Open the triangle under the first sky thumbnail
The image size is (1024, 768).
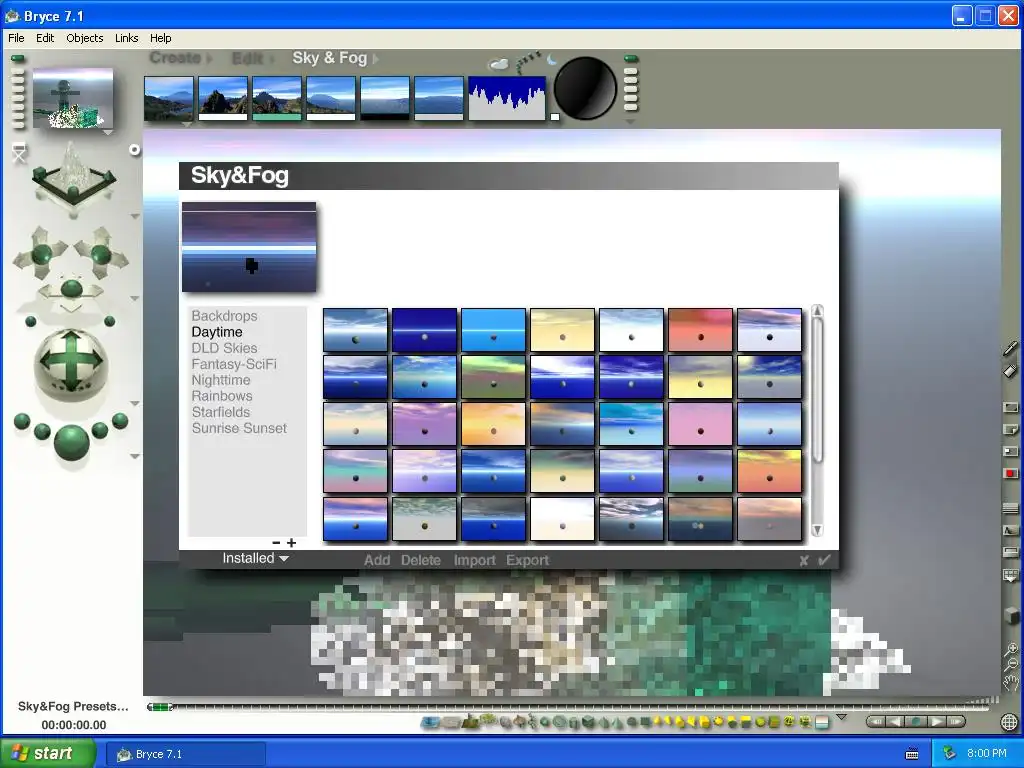pyautogui.click(x=187, y=124)
